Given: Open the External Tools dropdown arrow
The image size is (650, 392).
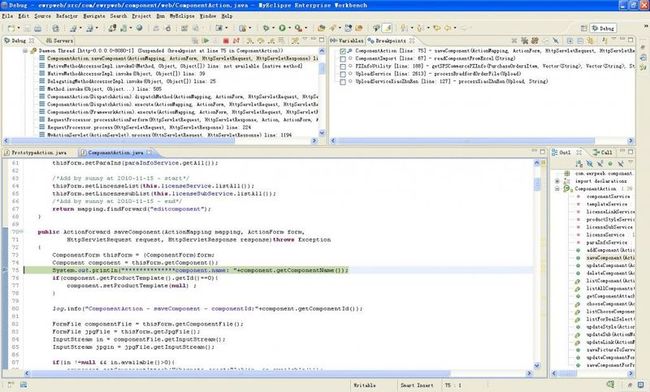Looking at the screenshot, I should (306, 28).
